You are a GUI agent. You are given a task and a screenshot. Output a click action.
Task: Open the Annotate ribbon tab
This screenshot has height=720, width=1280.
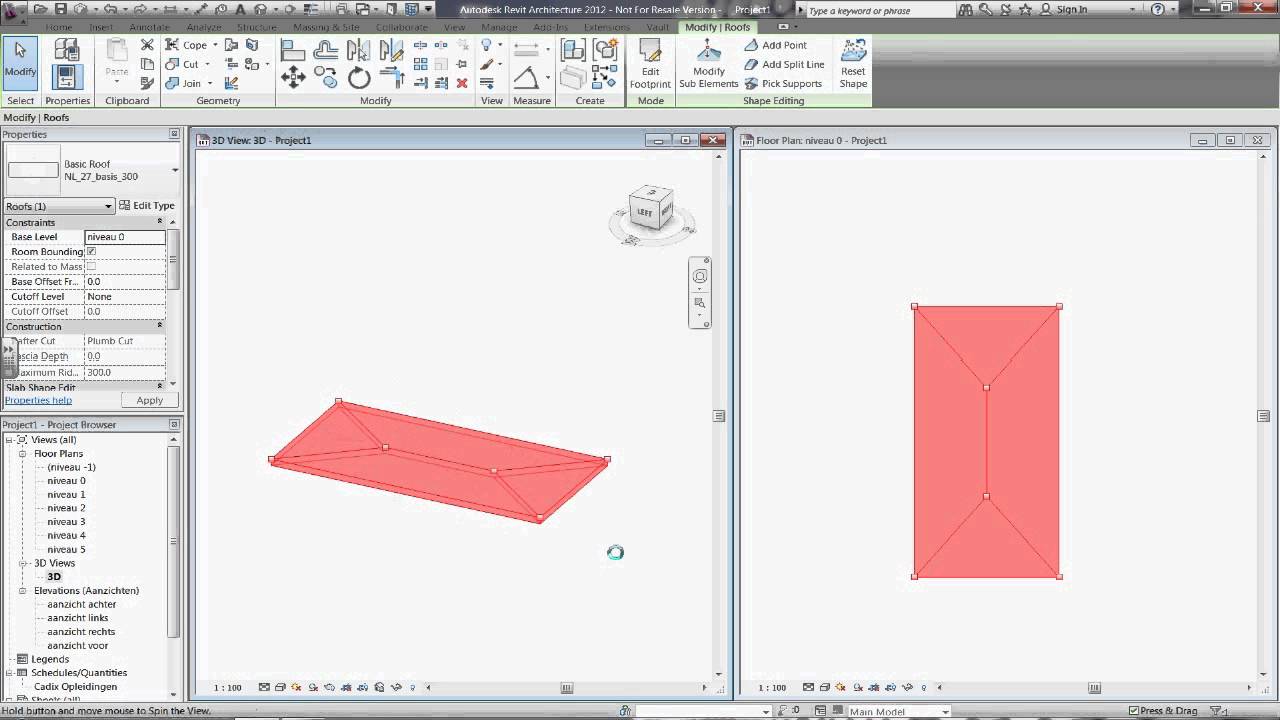(x=149, y=27)
